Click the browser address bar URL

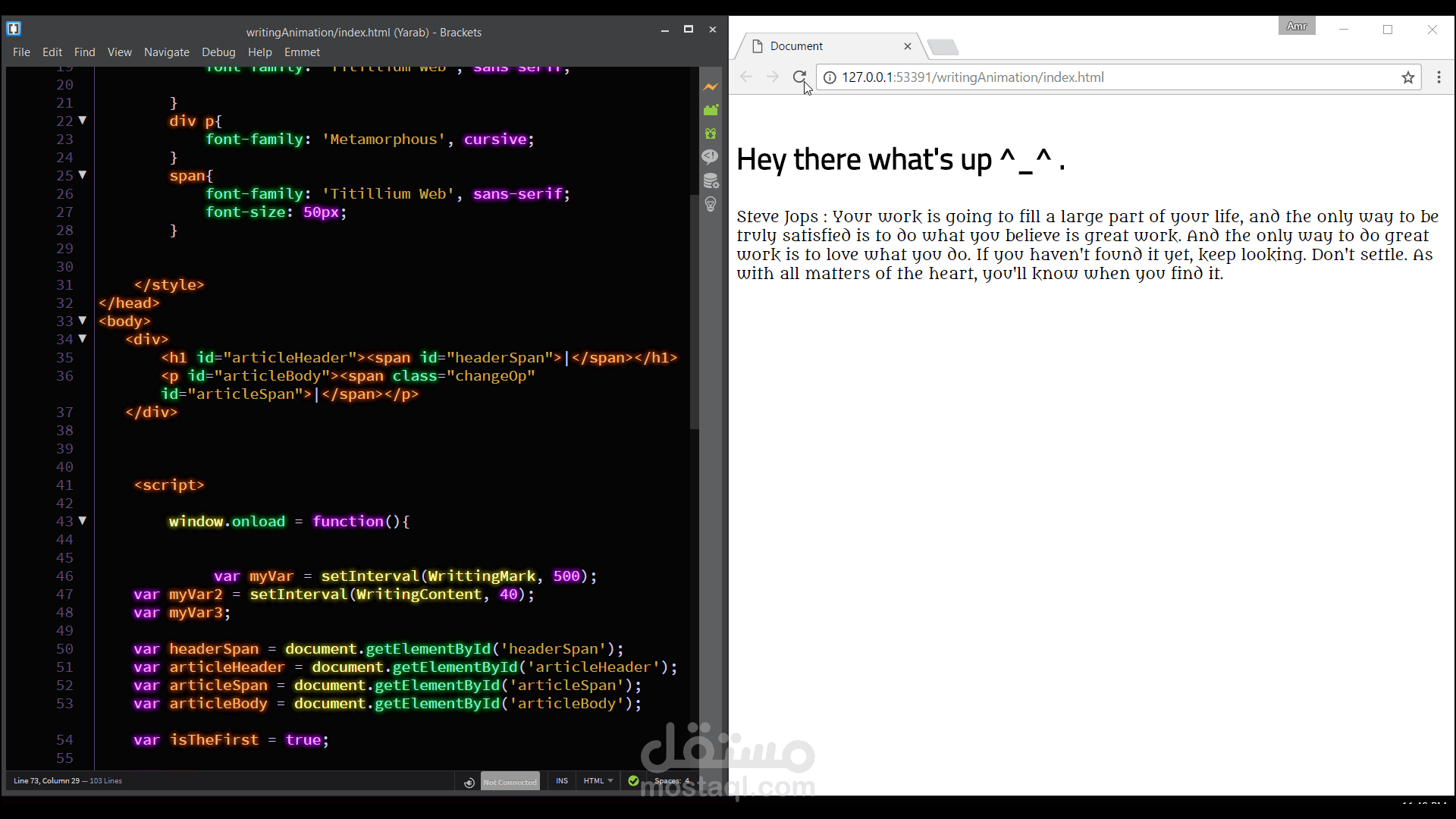972,77
